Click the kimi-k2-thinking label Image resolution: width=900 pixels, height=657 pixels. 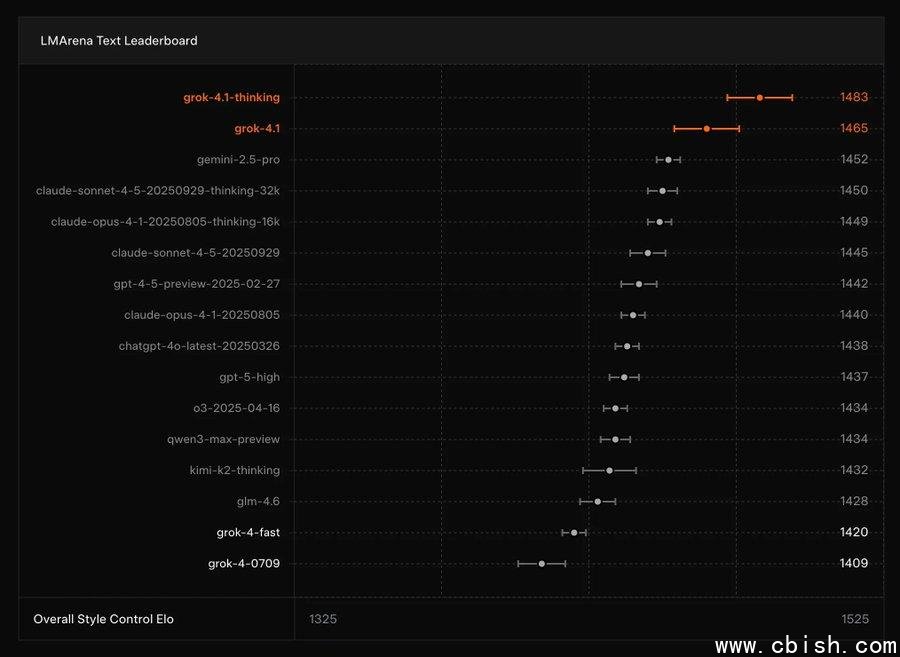click(x=234, y=470)
